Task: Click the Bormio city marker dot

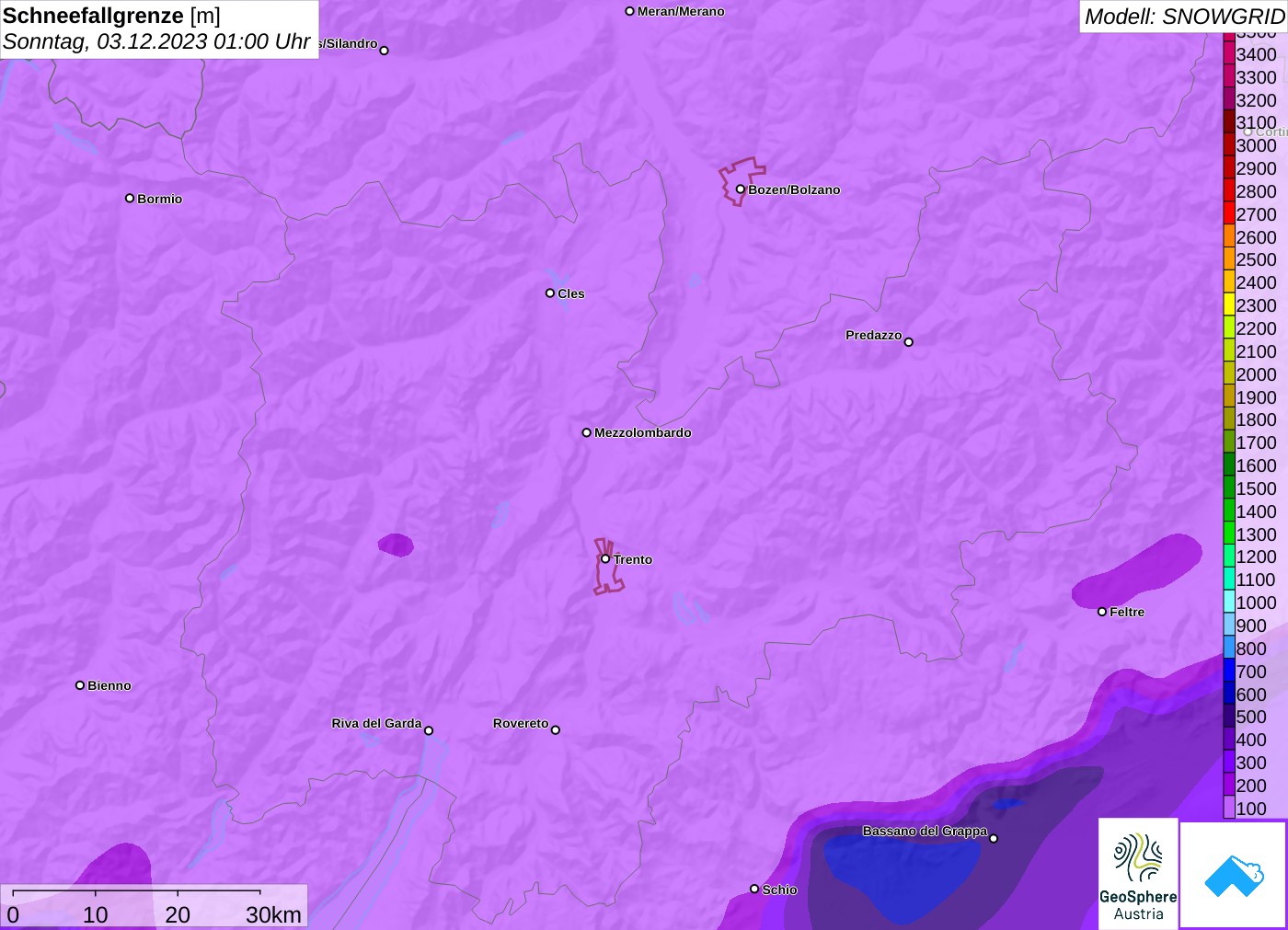Action: point(130,198)
